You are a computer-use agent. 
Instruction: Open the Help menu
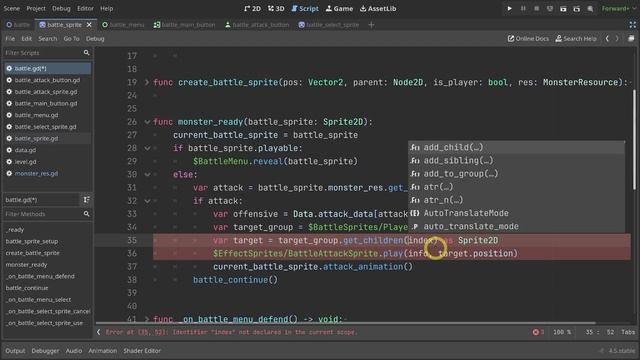point(107,8)
